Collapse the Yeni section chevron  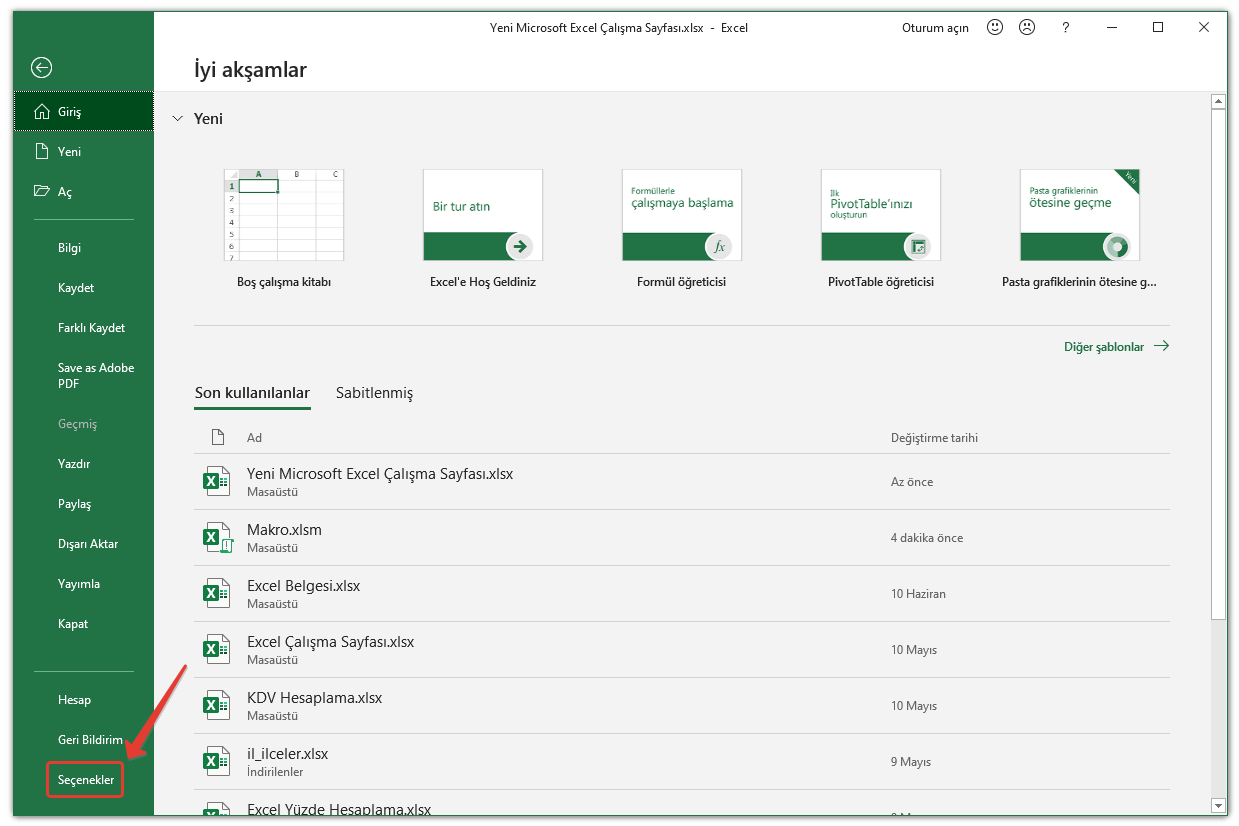[177, 119]
